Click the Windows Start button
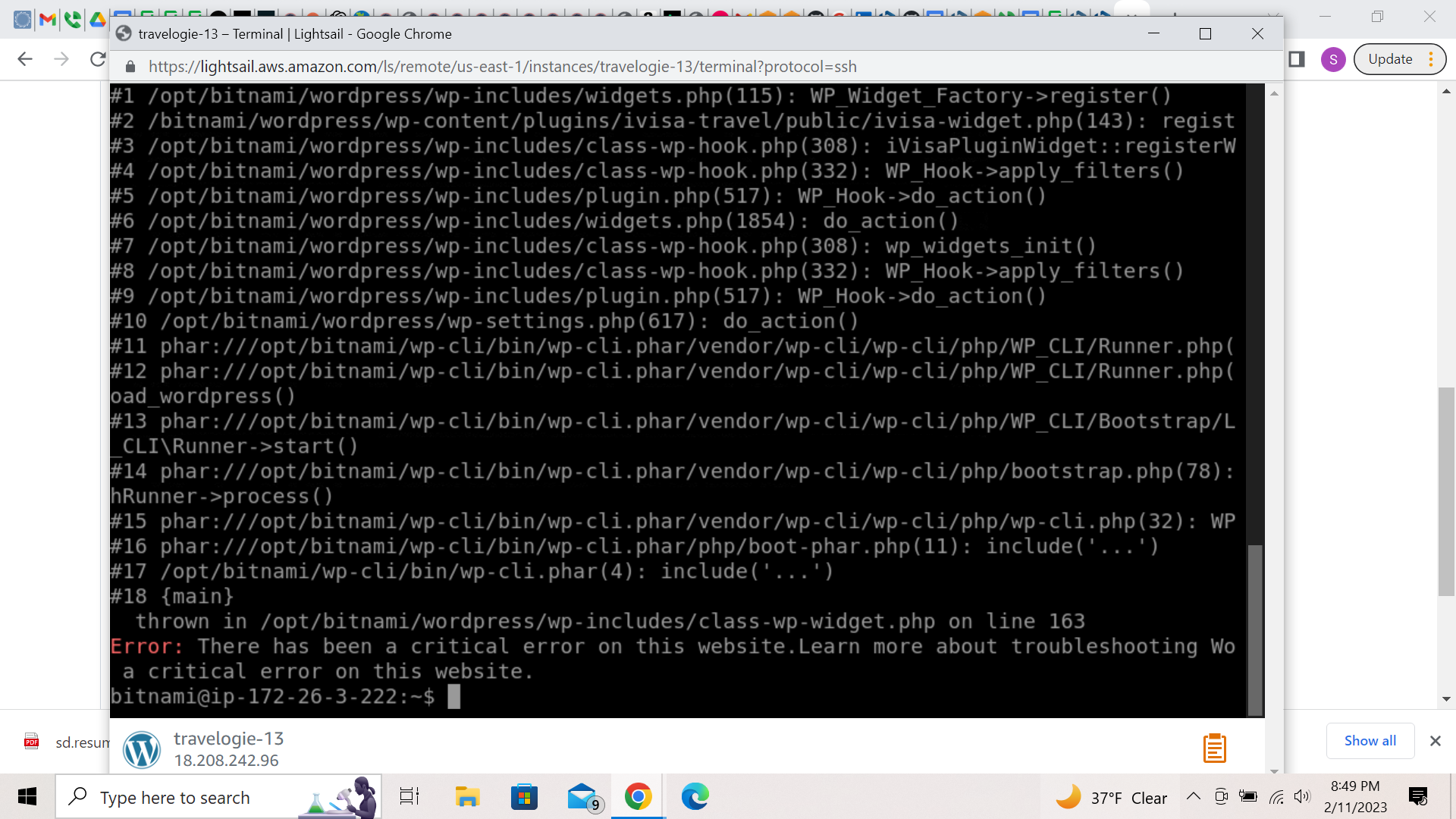Screen dimensions: 1456x819 [x=27, y=796]
